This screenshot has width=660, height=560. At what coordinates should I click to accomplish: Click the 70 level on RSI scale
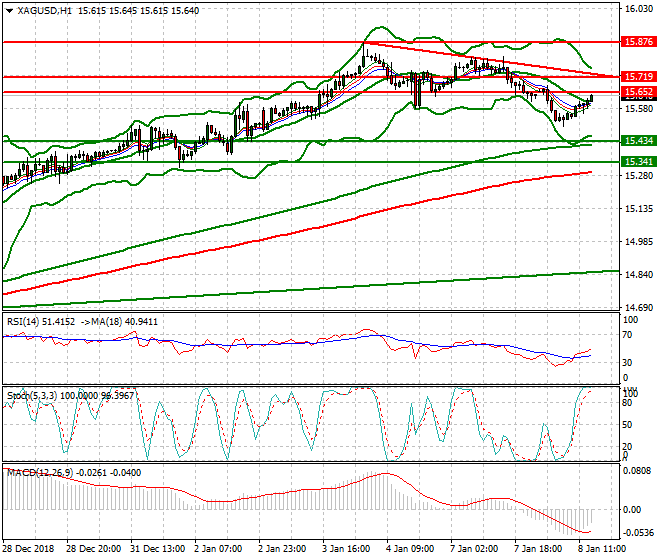click(627, 335)
